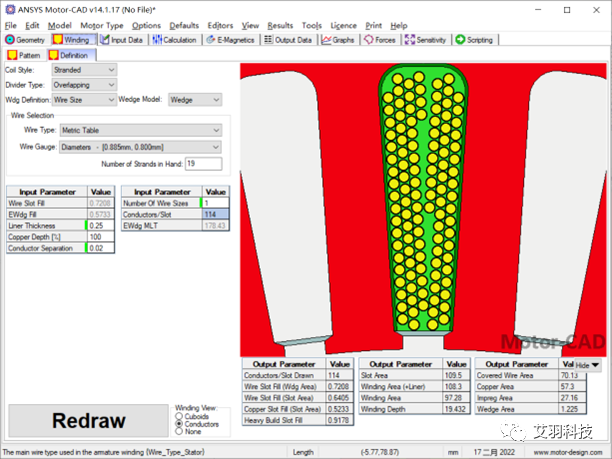Image resolution: width=612 pixels, height=459 pixels.
Task: Open the Print menu
Action: click(374, 26)
